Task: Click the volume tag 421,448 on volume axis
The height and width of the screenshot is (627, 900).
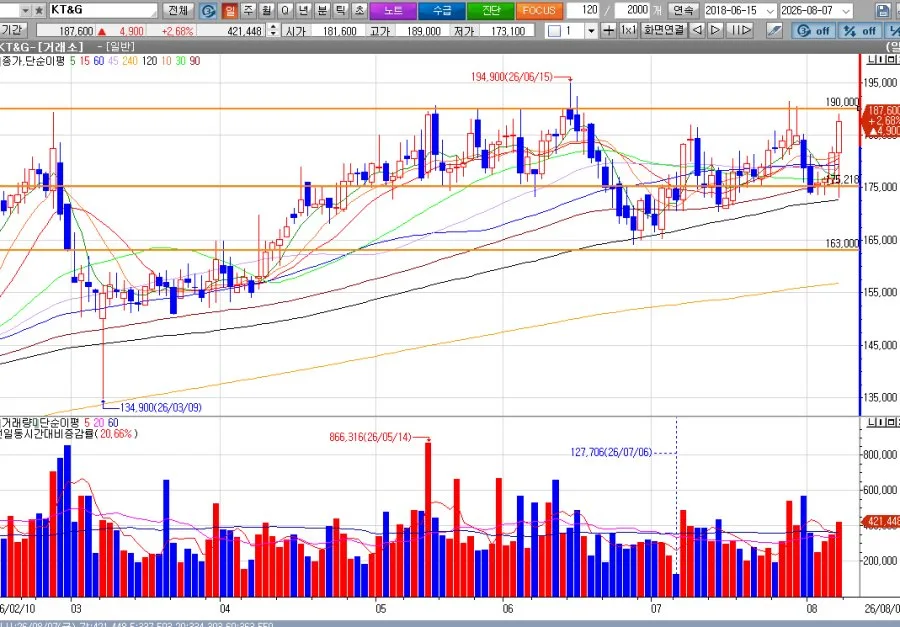Action: click(x=883, y=521)
